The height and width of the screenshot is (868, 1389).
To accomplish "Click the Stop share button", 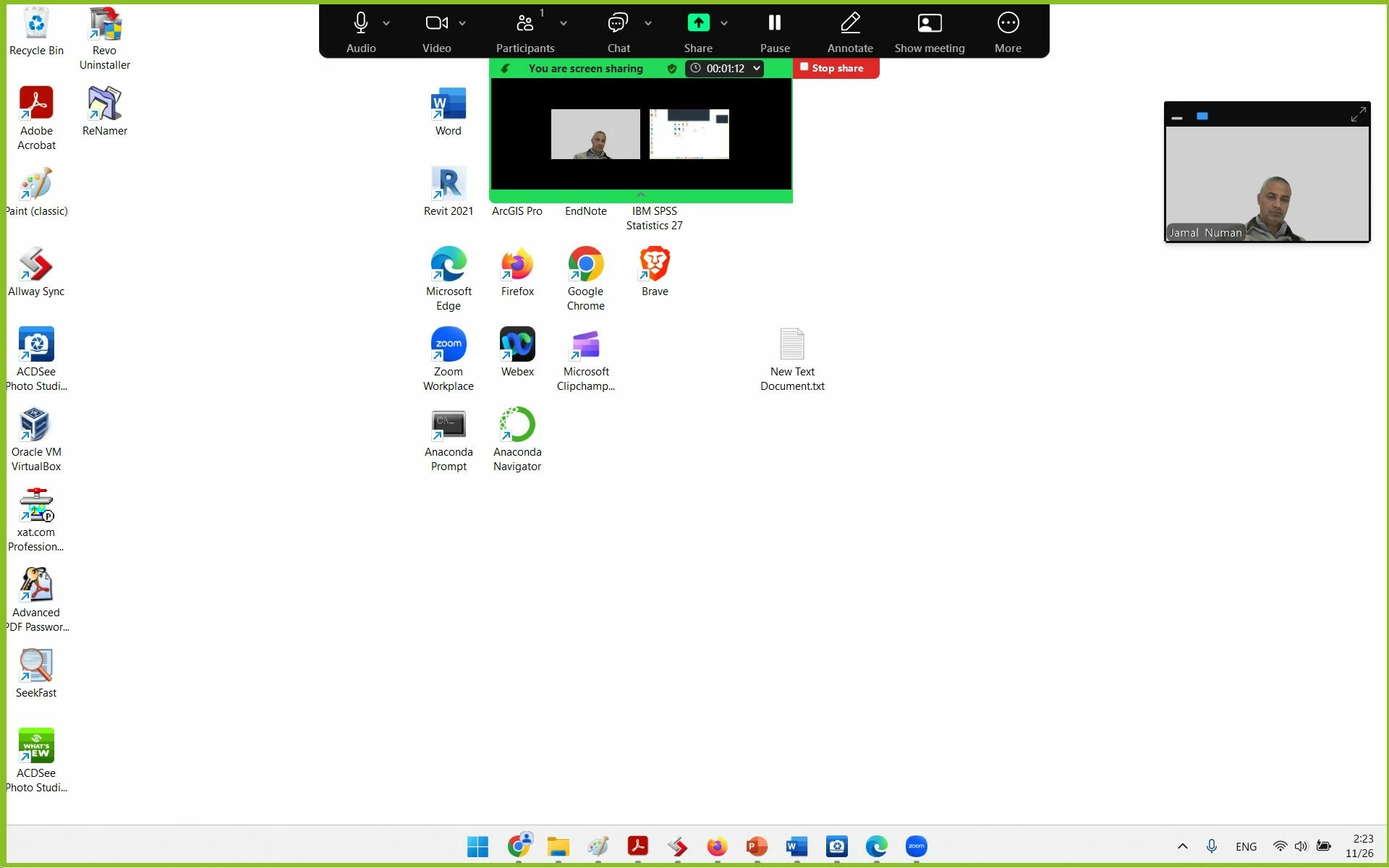I will [x=836, y=68].
